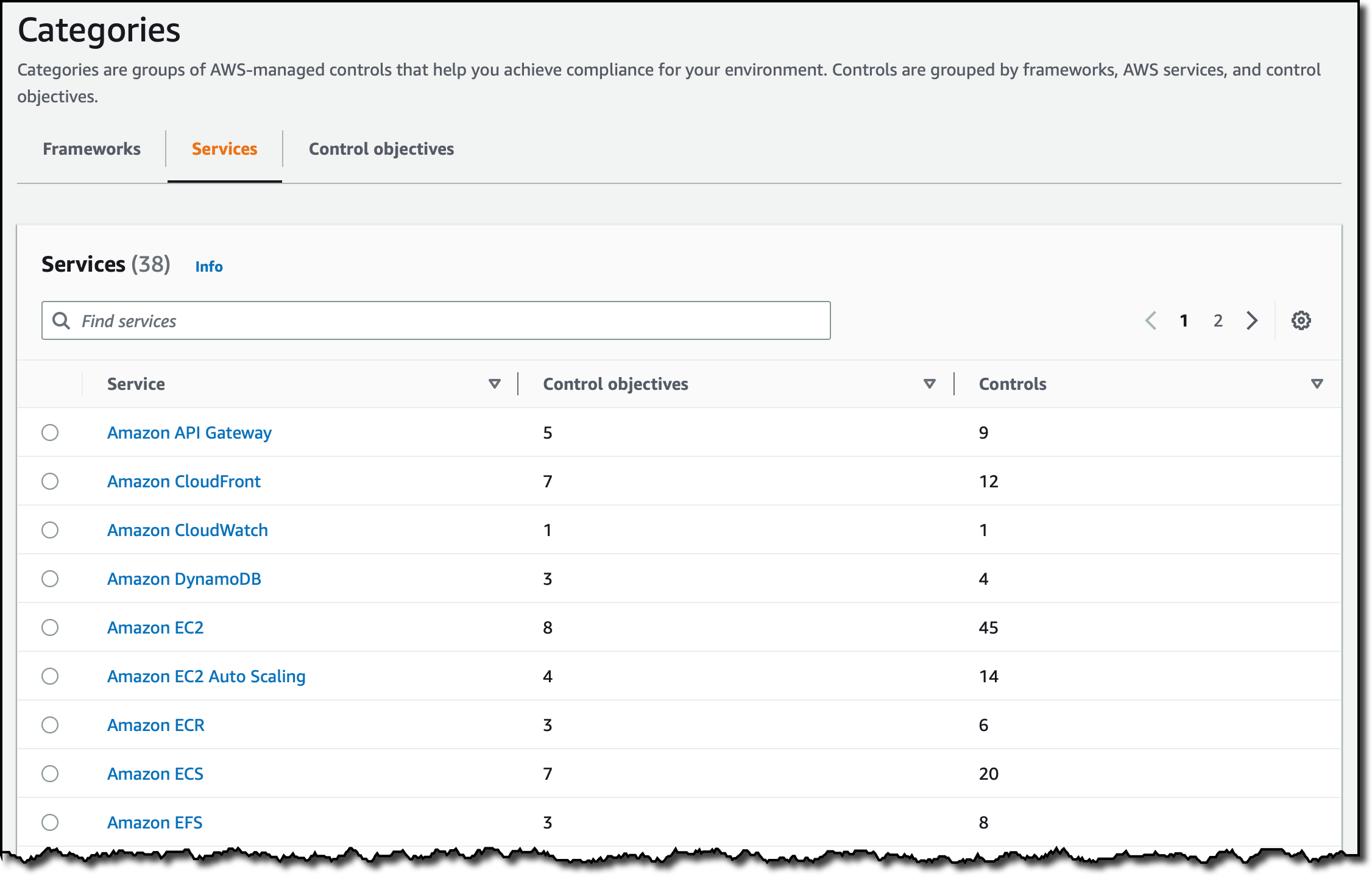Go to page 2 of services

coord(1218,320)
